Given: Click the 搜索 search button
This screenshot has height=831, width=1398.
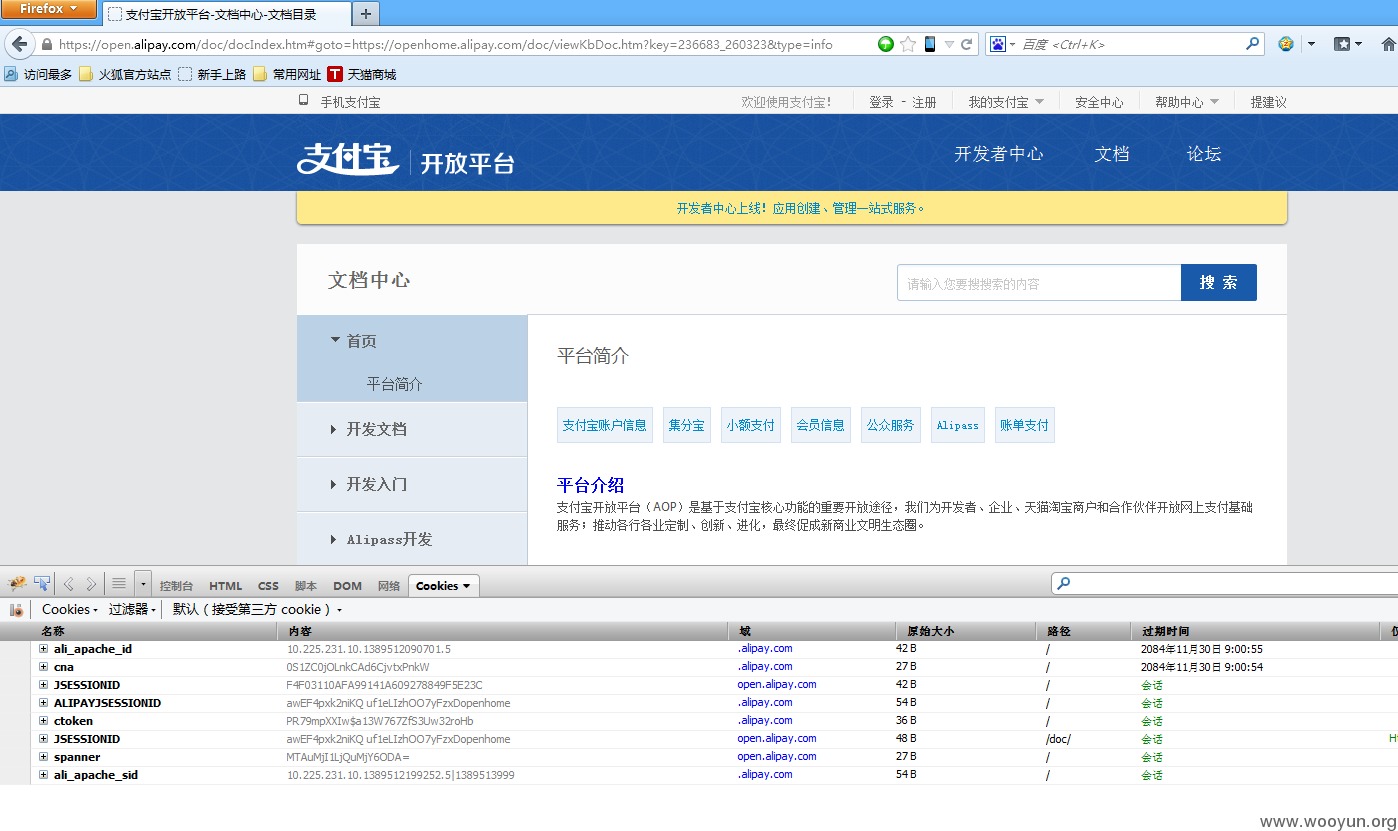Looking at the screenshot, I should 1219,283.
